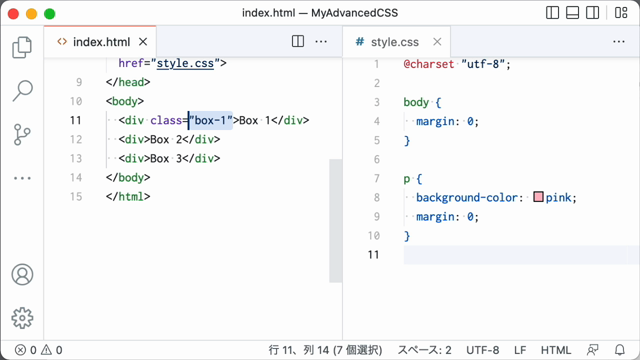Change indentation via スペース: 2
Screen dimensions: 640x360
pyautogui.click(x=424, y=350)
